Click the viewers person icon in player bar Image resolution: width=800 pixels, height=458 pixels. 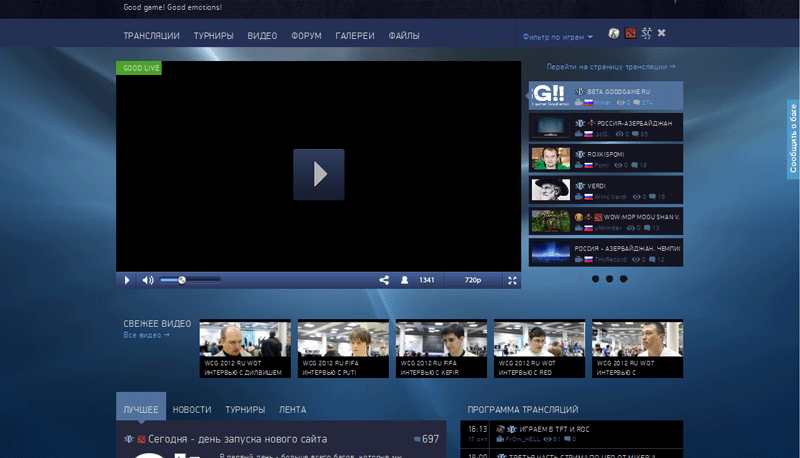point(404,280)
